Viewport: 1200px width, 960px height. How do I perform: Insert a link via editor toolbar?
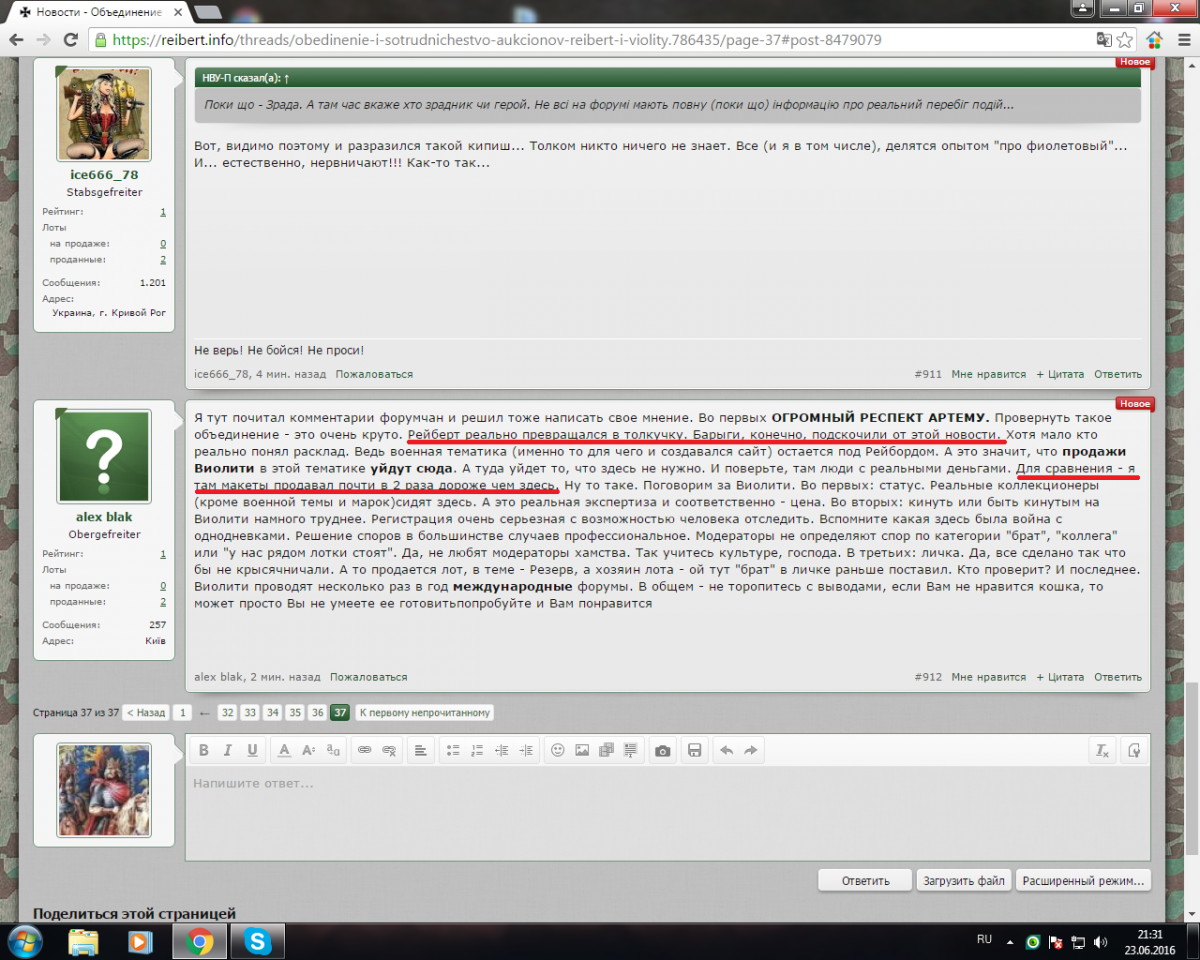pyautogui.click(x=365, y=750)
